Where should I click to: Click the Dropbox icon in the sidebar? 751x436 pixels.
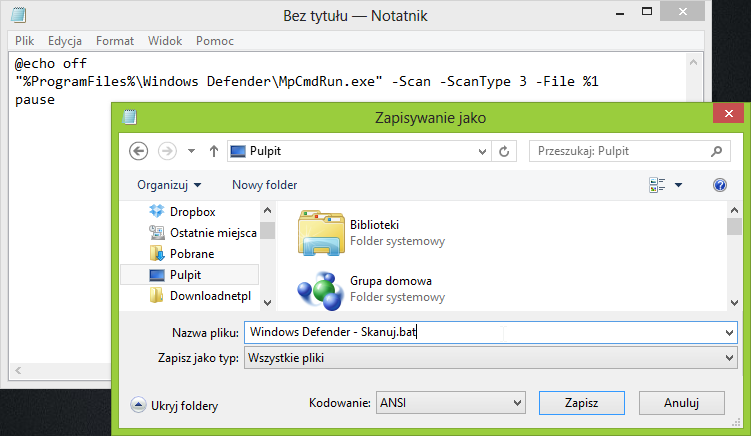[x=157, y=211]
